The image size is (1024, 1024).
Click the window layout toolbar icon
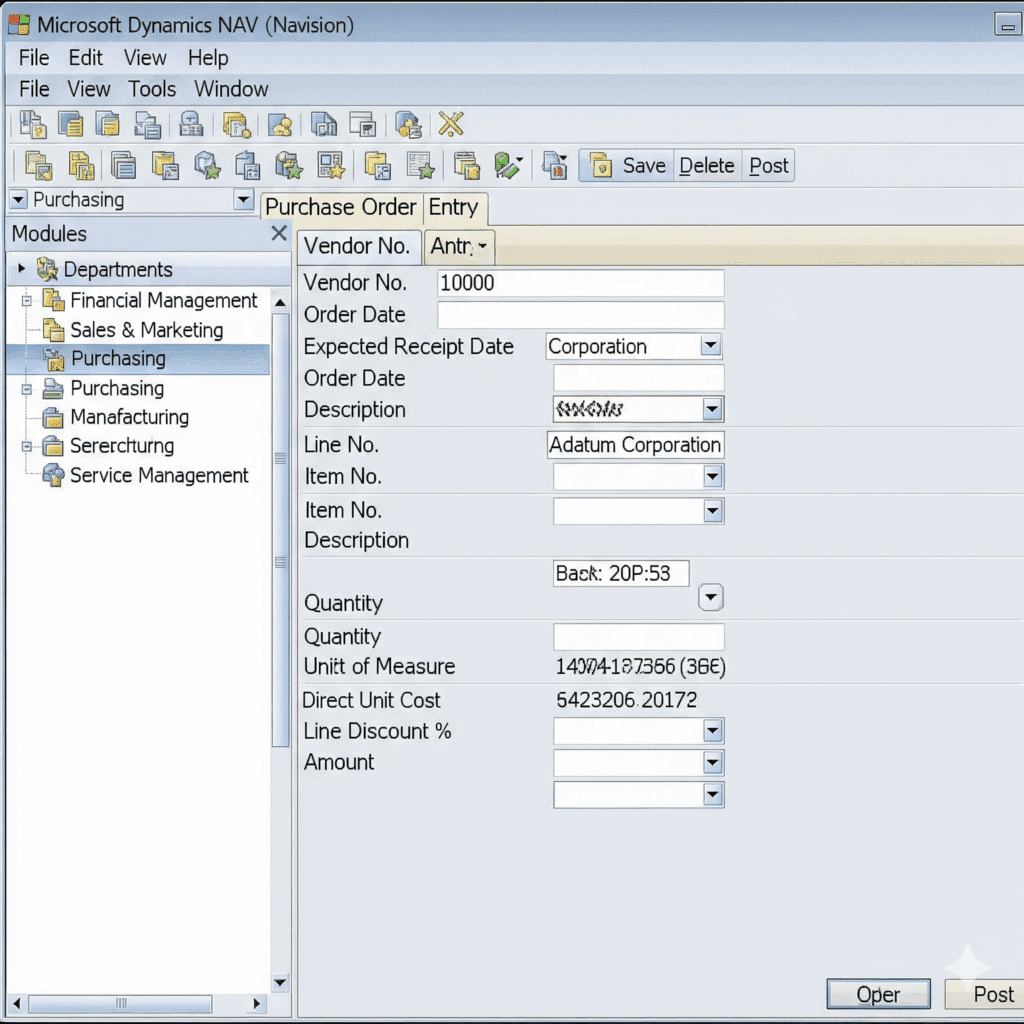(363, 124)
